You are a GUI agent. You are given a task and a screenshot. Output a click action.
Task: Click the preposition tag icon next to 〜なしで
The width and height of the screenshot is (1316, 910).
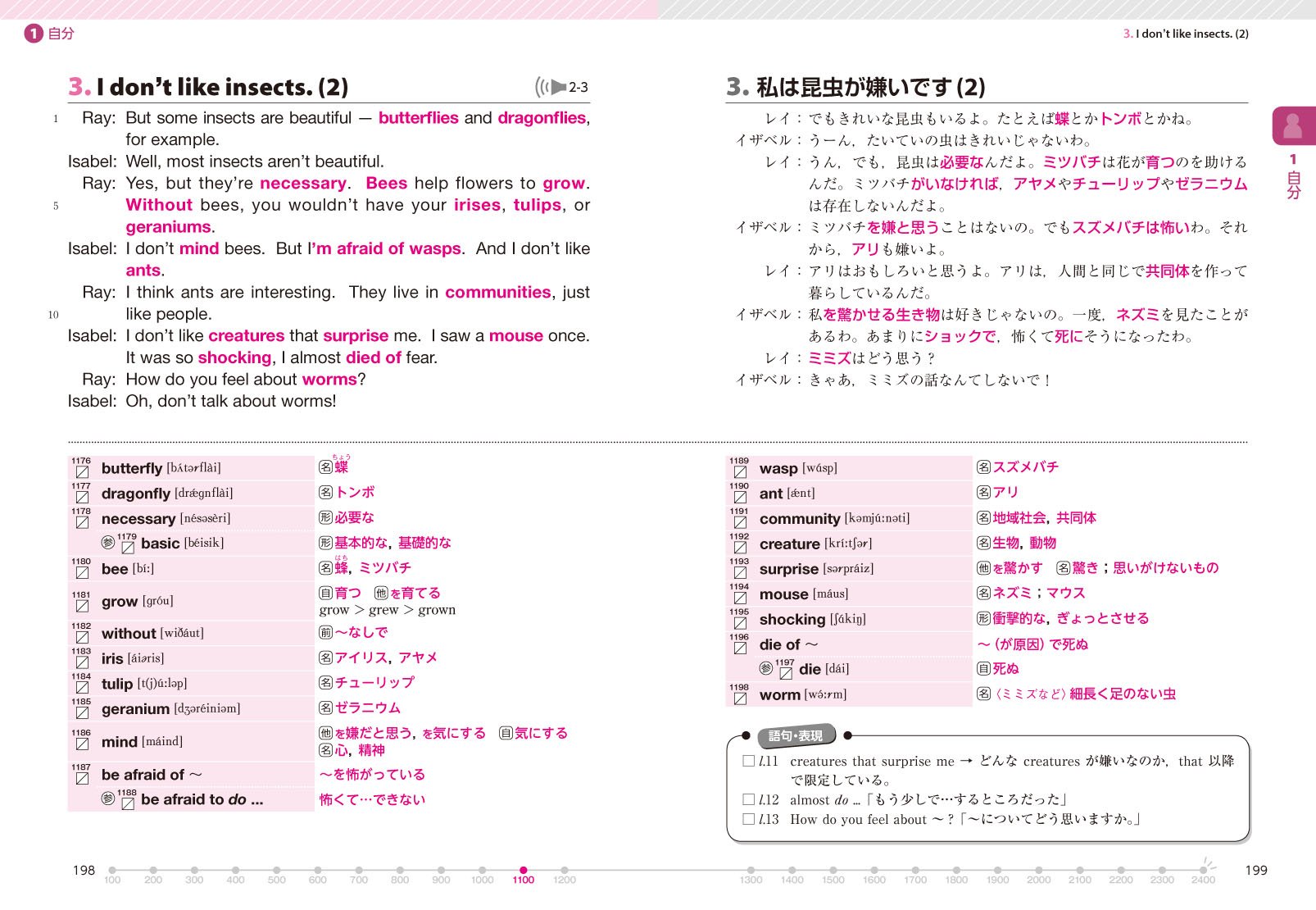pos(325,632)
